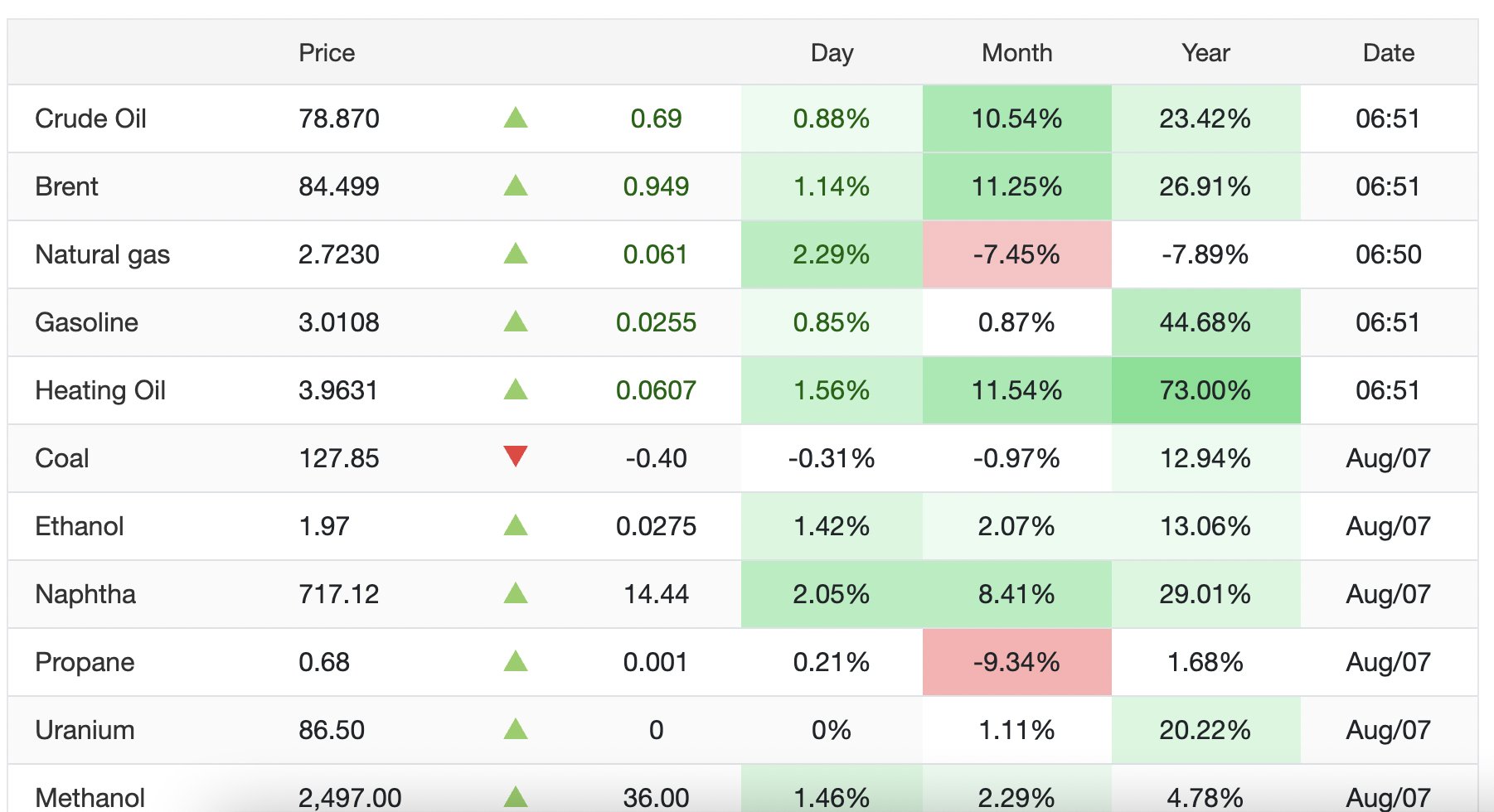
Task: Click the Month column header
Action: pos(1017,53)
